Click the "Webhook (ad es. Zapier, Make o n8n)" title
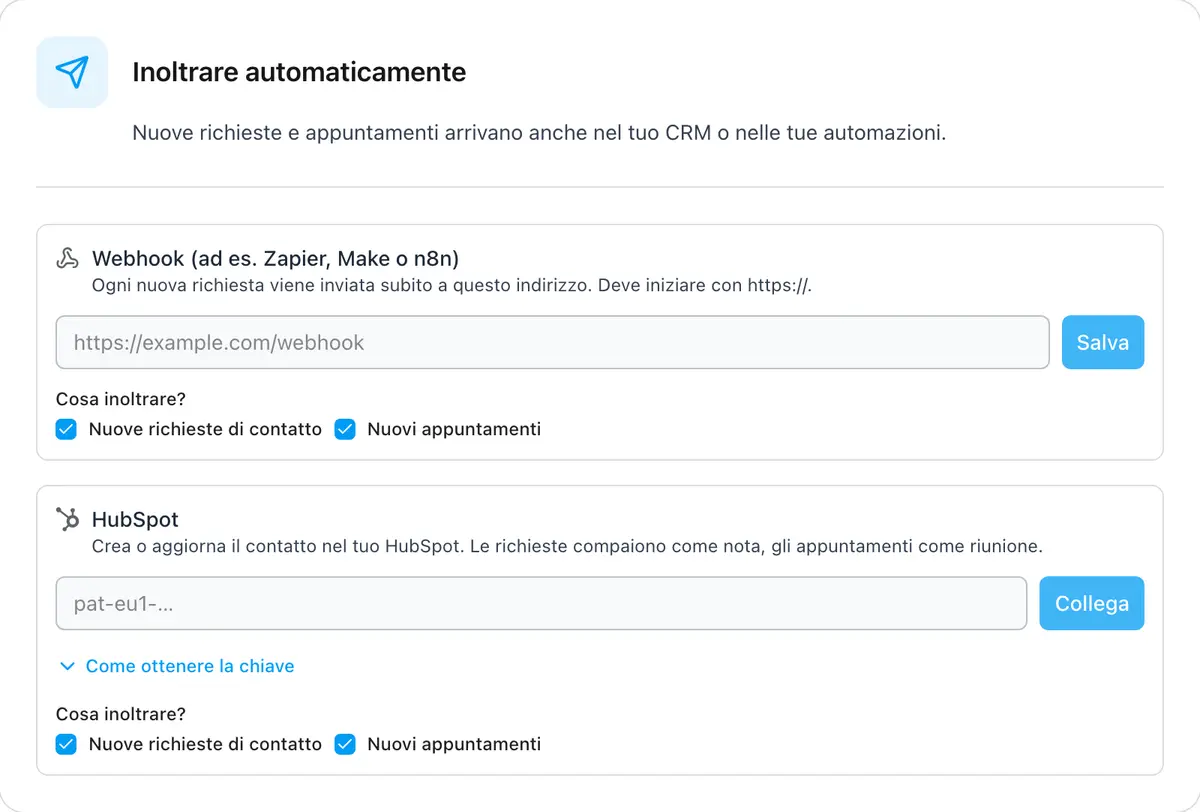 pos(275,258)
